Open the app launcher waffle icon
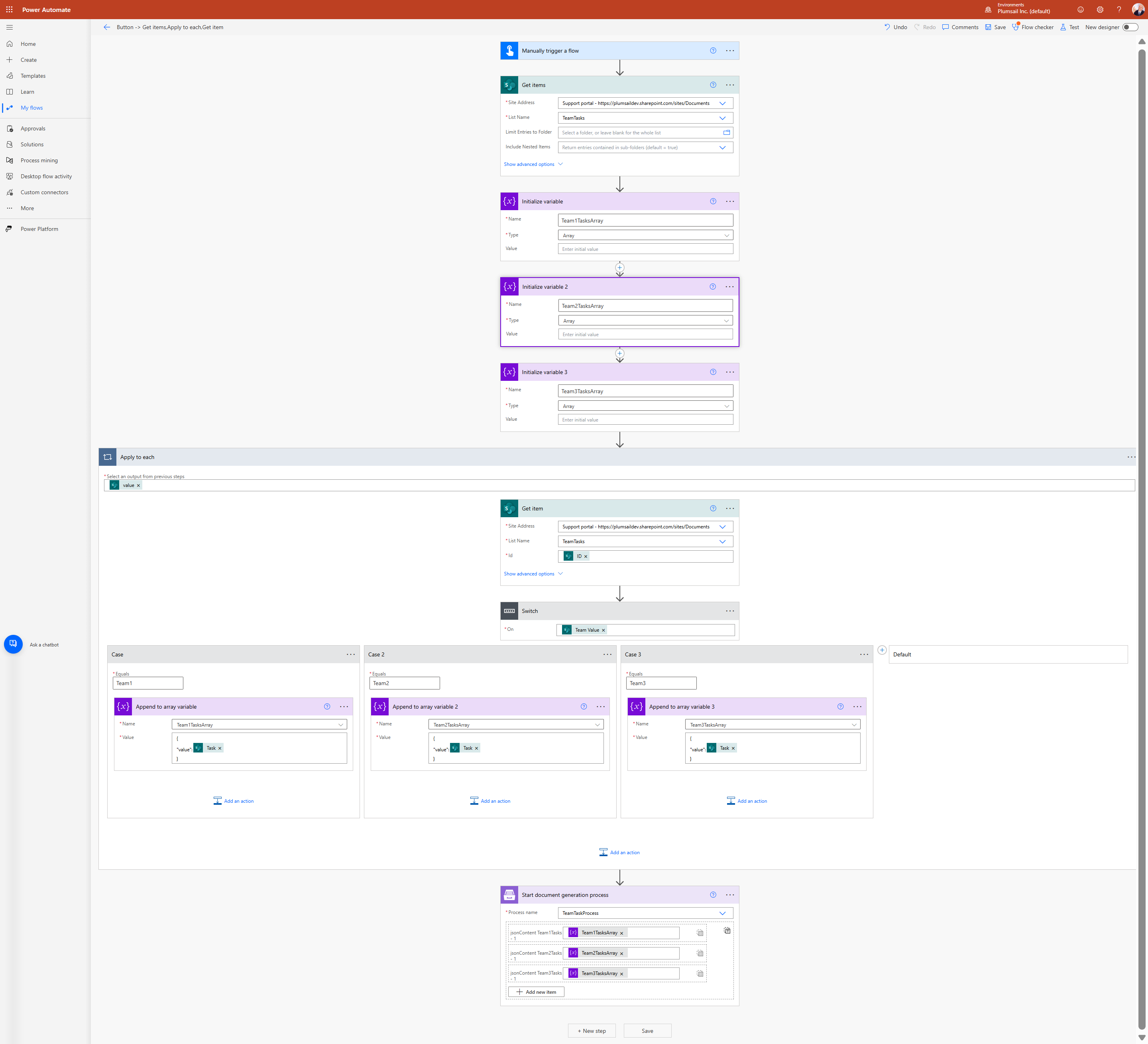 [x=9, y=10]
